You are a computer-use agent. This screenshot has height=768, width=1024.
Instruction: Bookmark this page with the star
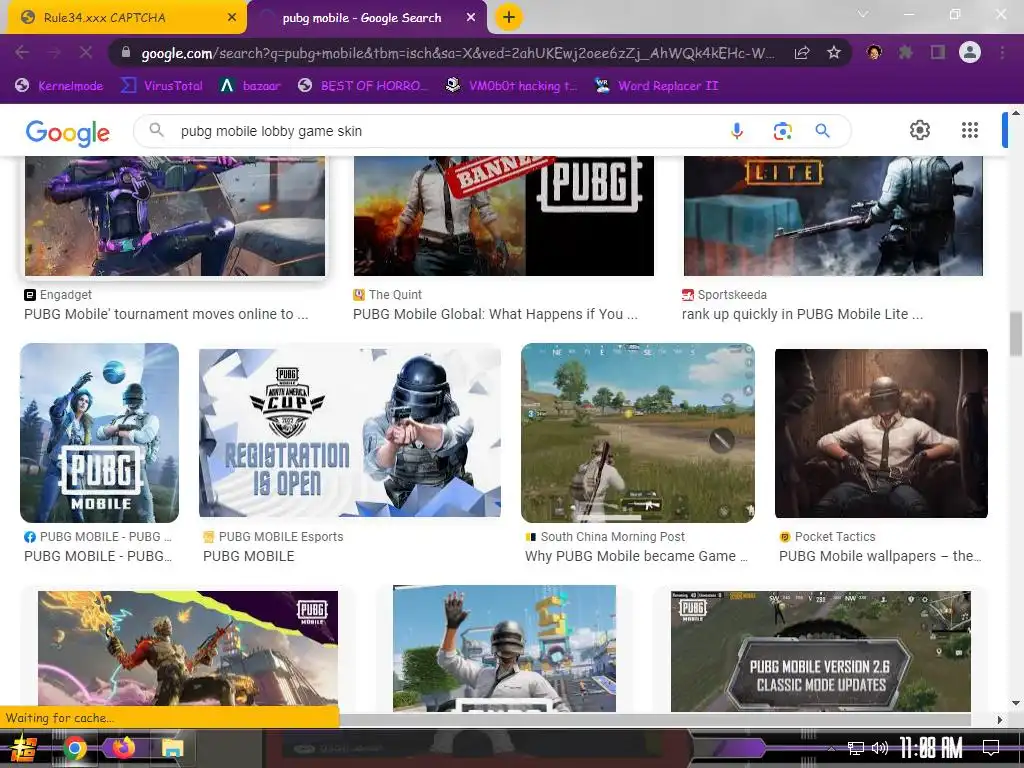pyautogui.click(x=833, y=52)
